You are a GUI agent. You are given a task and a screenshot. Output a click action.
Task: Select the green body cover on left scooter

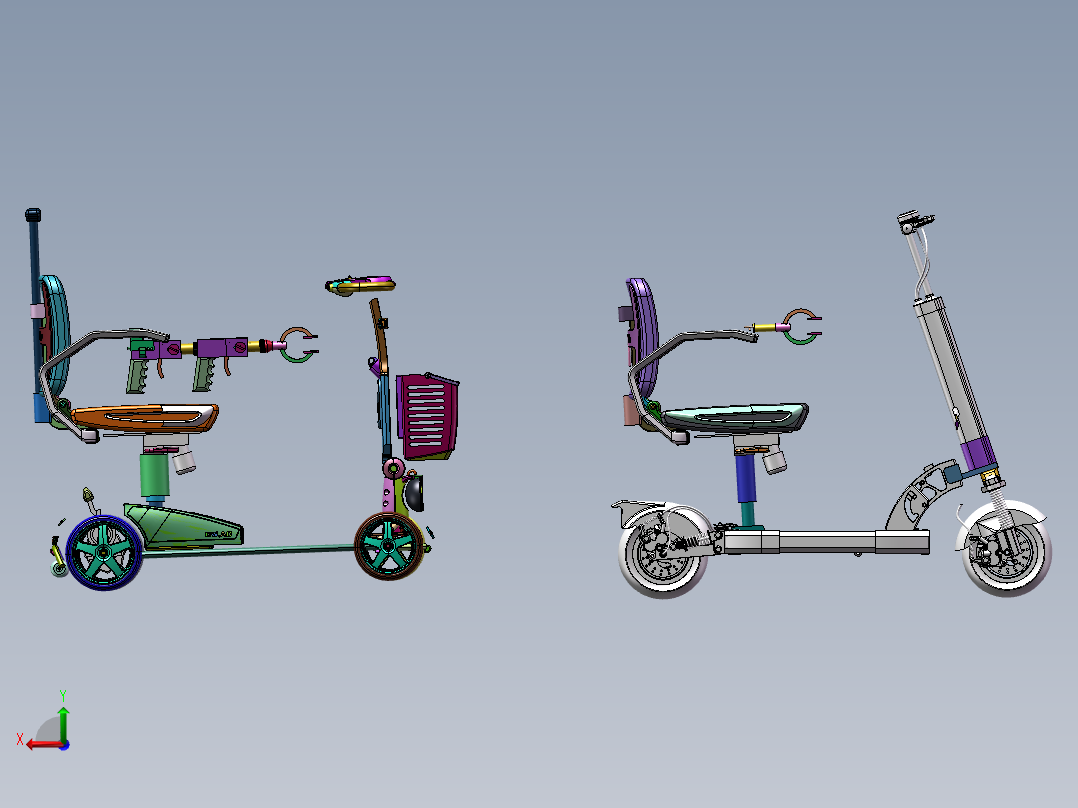tap(183, 527)
